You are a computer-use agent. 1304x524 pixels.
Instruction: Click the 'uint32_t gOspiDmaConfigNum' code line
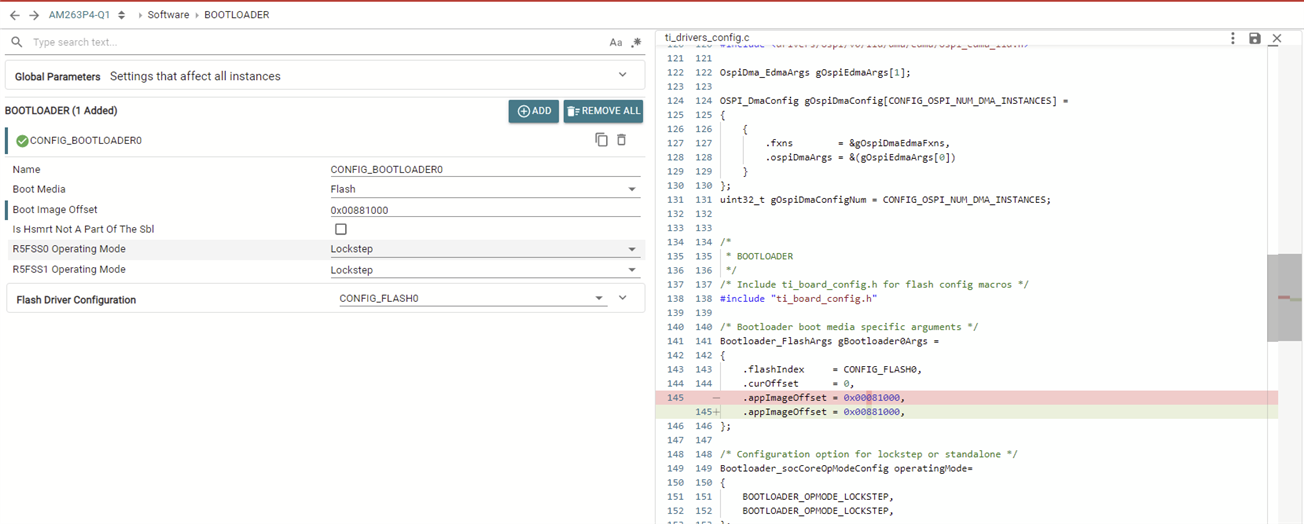[x=885, y=199]
